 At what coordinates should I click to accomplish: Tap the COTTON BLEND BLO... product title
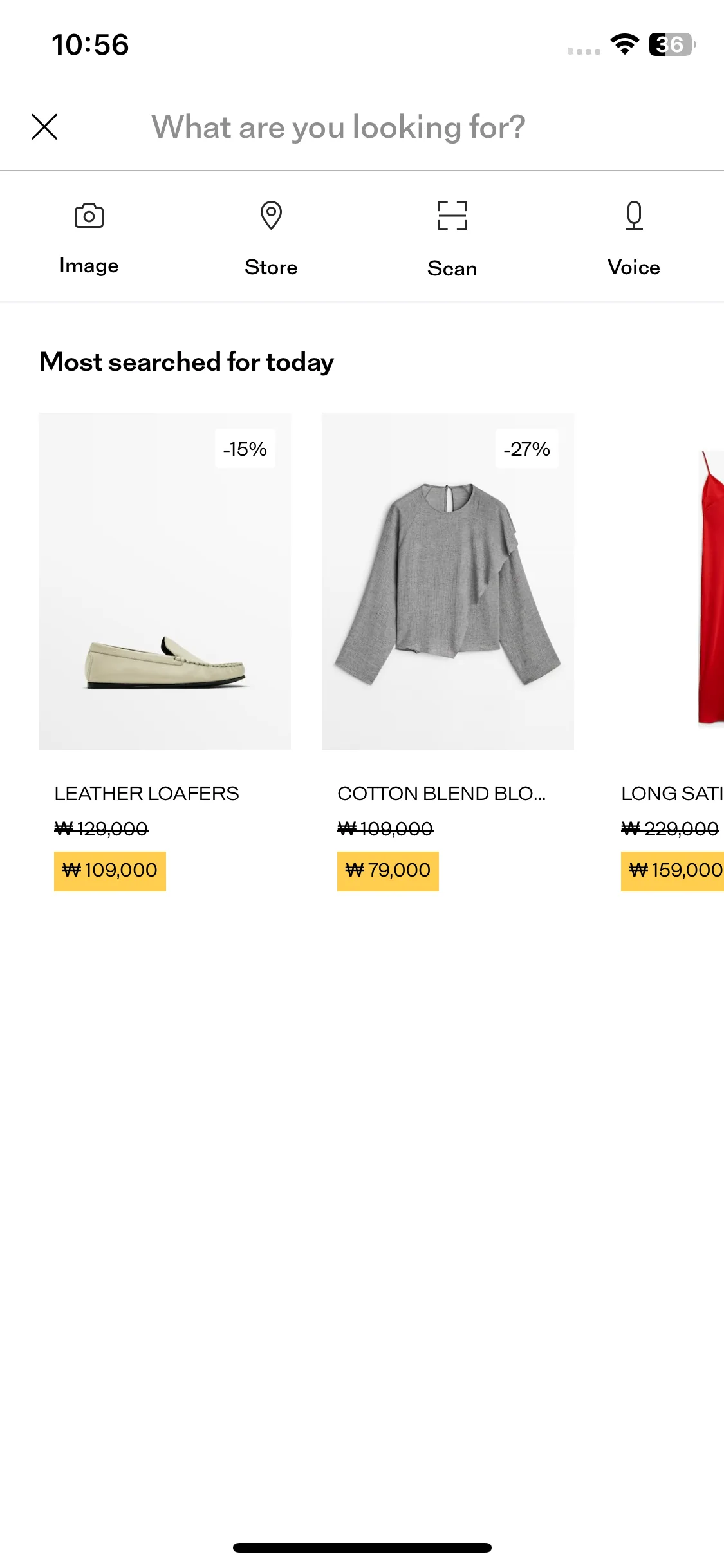[x=441, y=794]
